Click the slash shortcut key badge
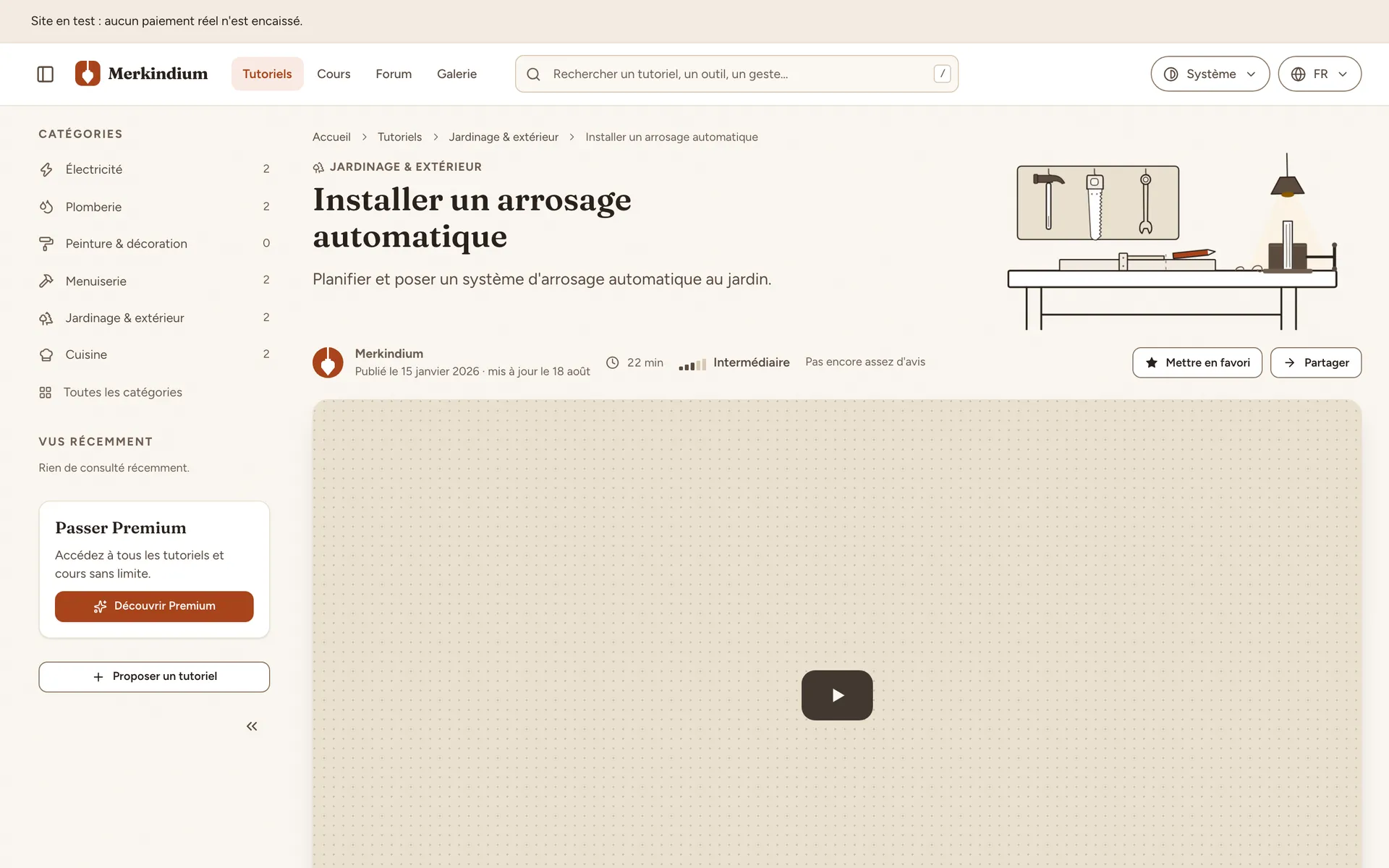 (x=942, y=74)
